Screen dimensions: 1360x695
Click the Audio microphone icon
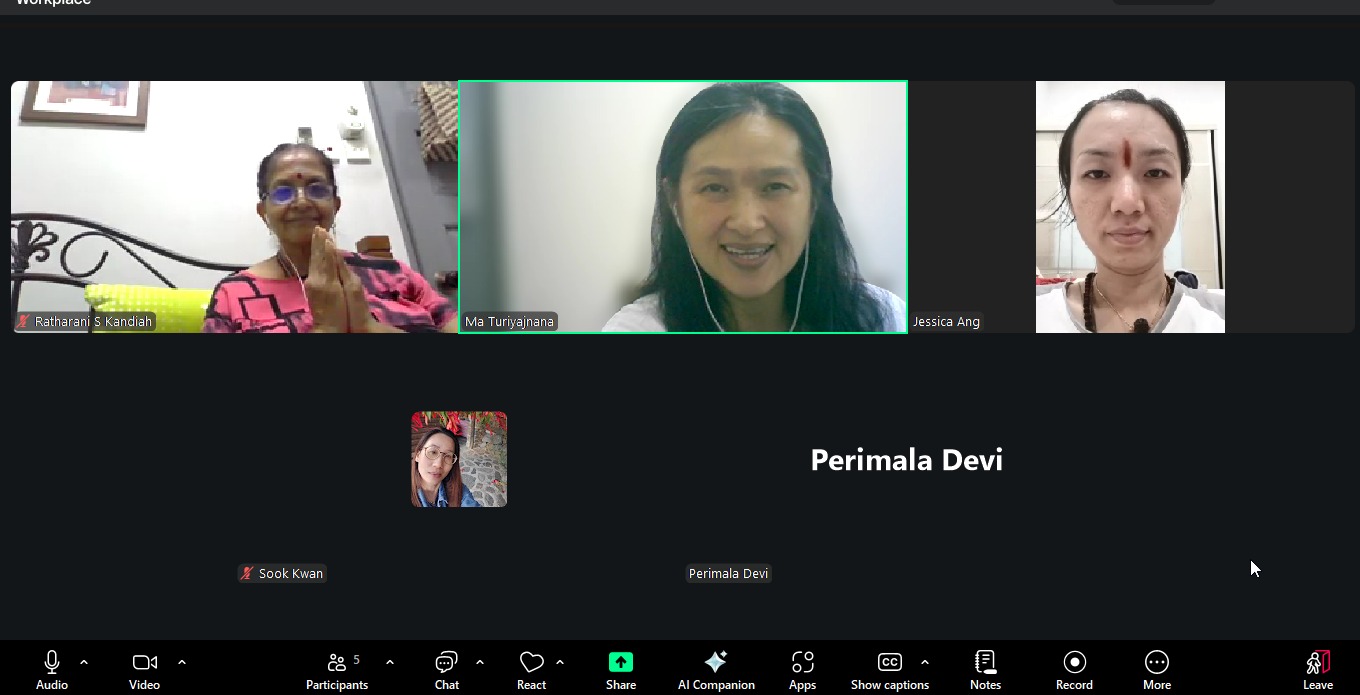(52, 663)
